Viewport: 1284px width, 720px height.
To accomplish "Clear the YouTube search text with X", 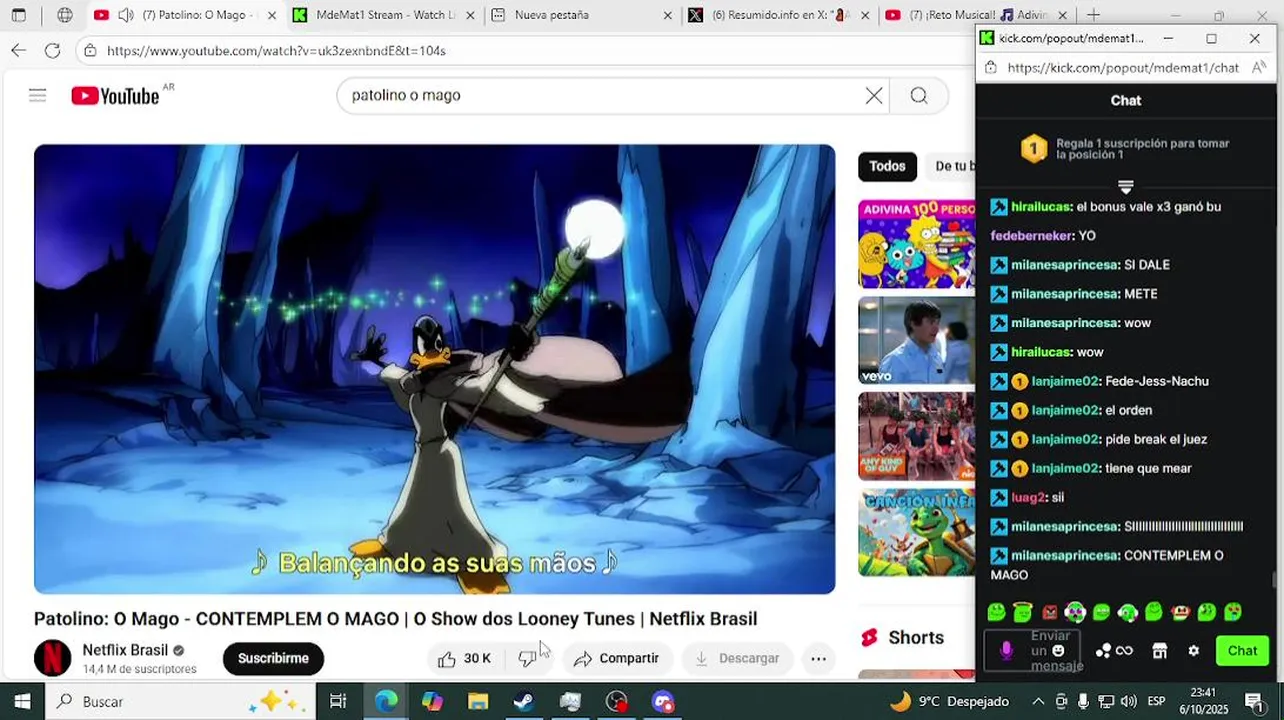I will (x=873, y=95).
